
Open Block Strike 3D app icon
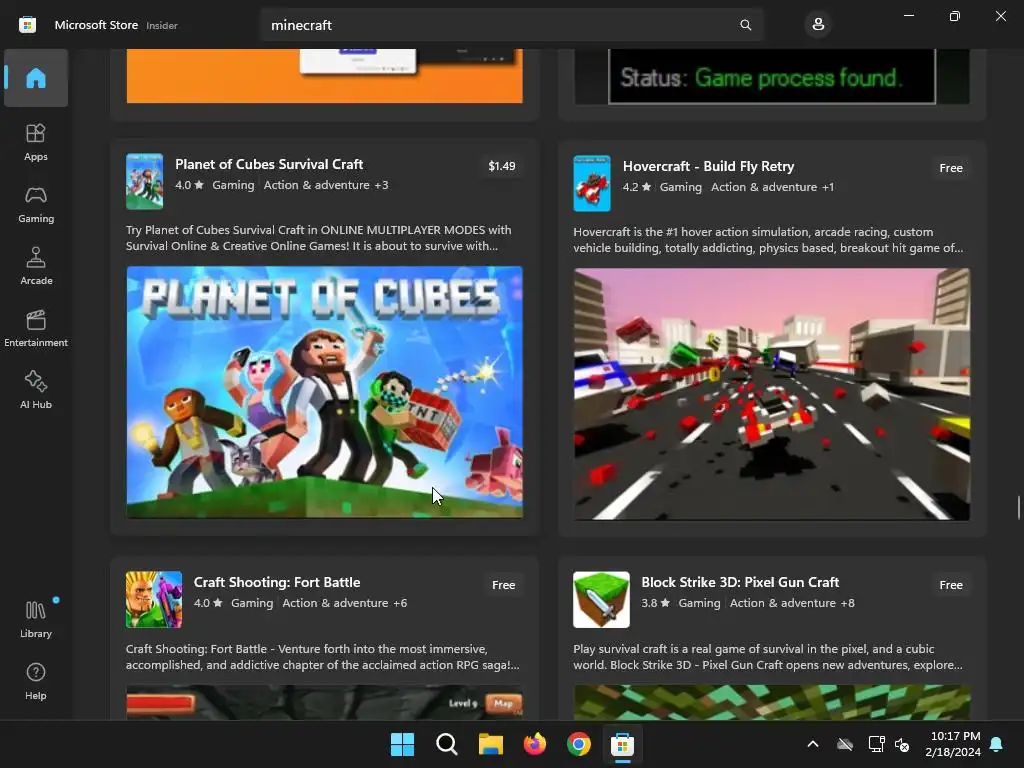pyautogui.click(x=601, y=600)
